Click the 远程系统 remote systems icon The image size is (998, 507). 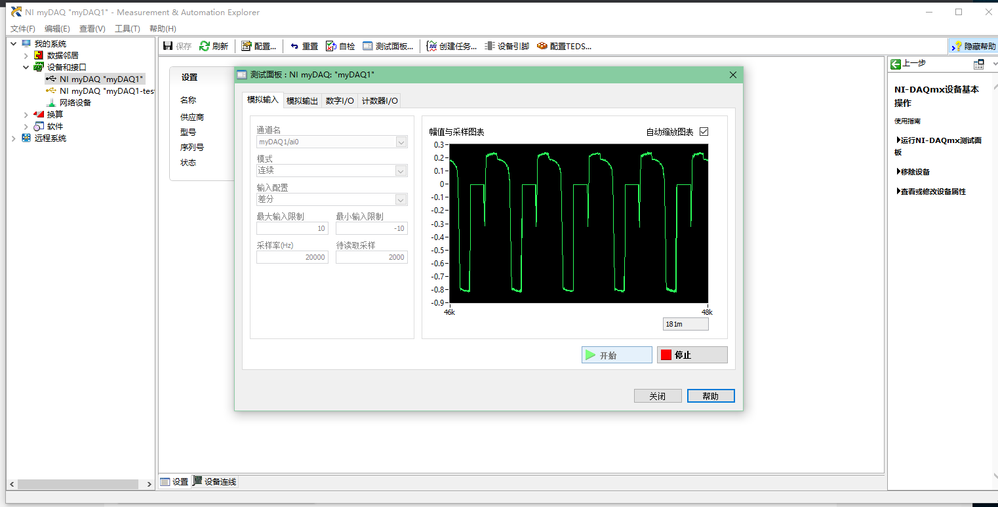26,137
